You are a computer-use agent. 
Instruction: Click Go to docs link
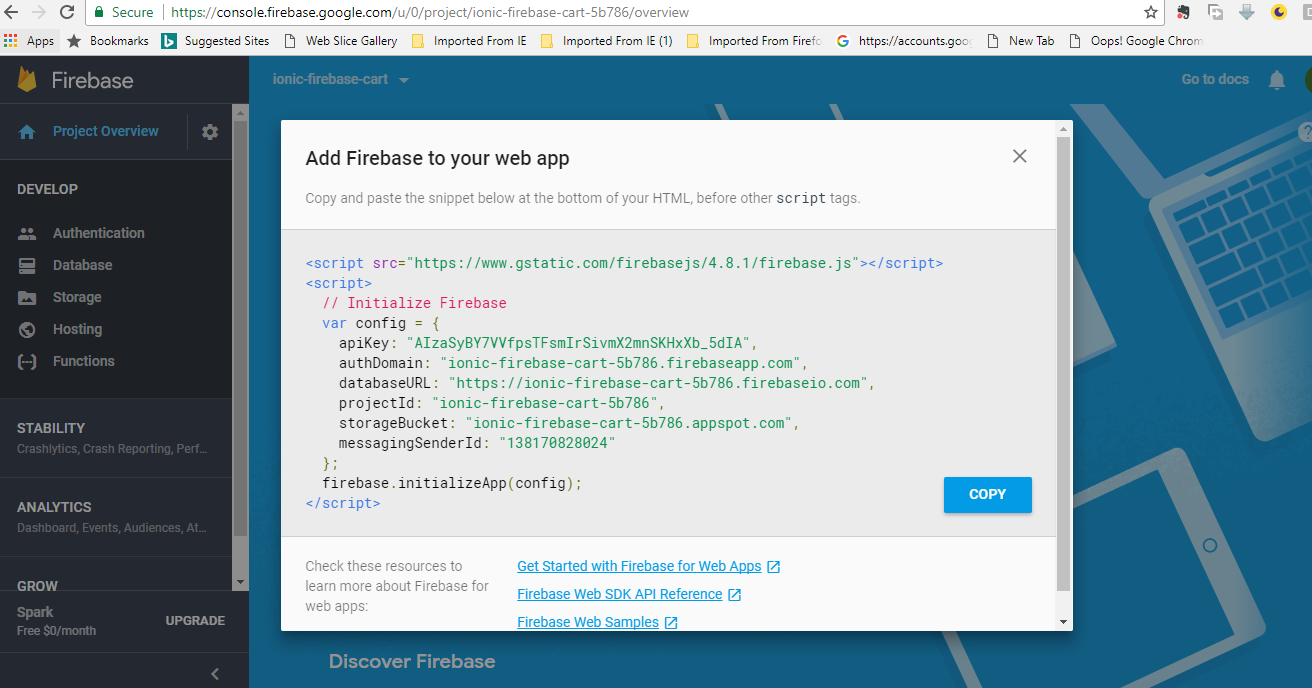[x=1215, y=80]
